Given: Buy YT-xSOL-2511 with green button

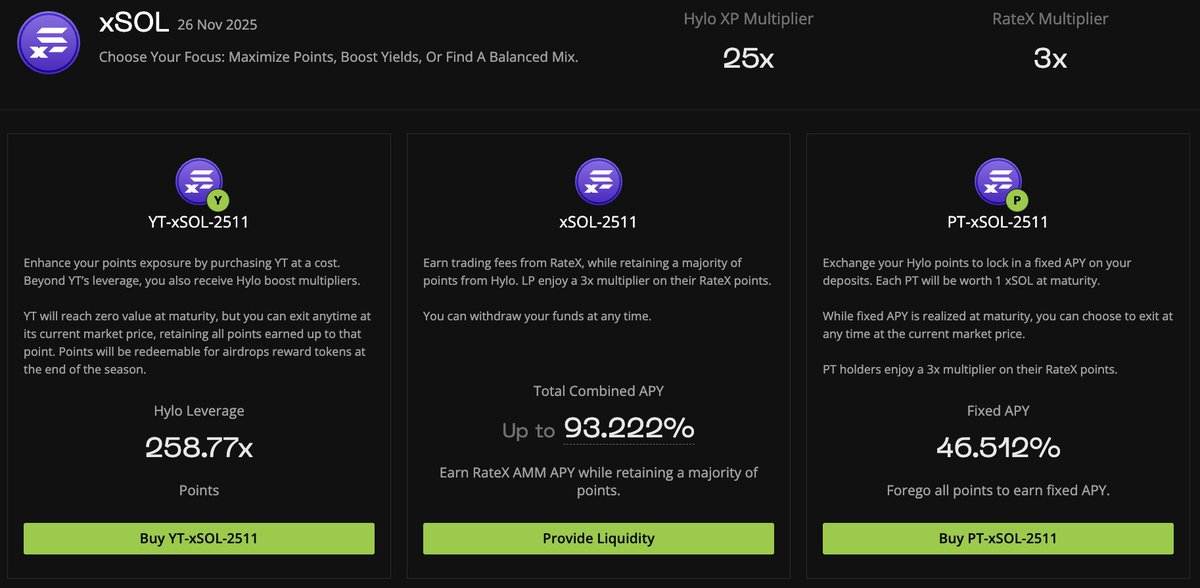Looking at the screenshot, I should [199, 538].
